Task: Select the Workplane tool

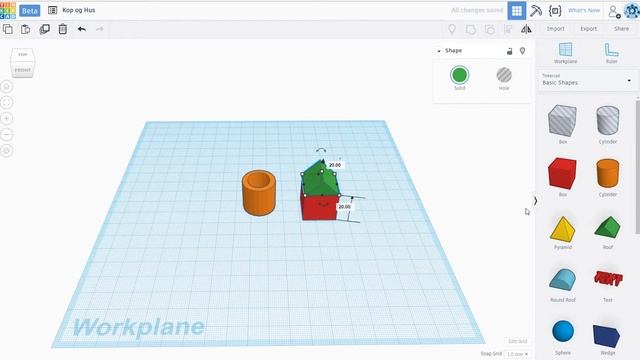Action: click(565, 53)
